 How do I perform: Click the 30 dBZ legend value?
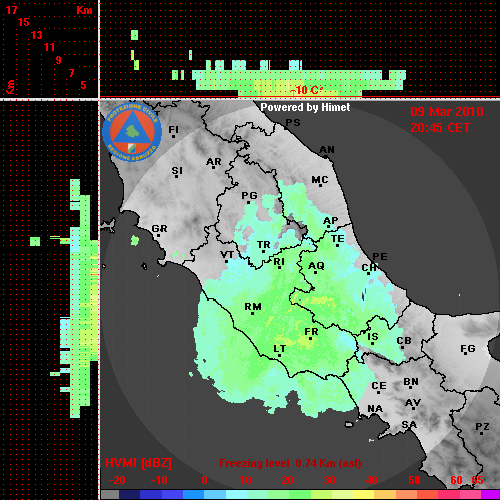point(329,480)
